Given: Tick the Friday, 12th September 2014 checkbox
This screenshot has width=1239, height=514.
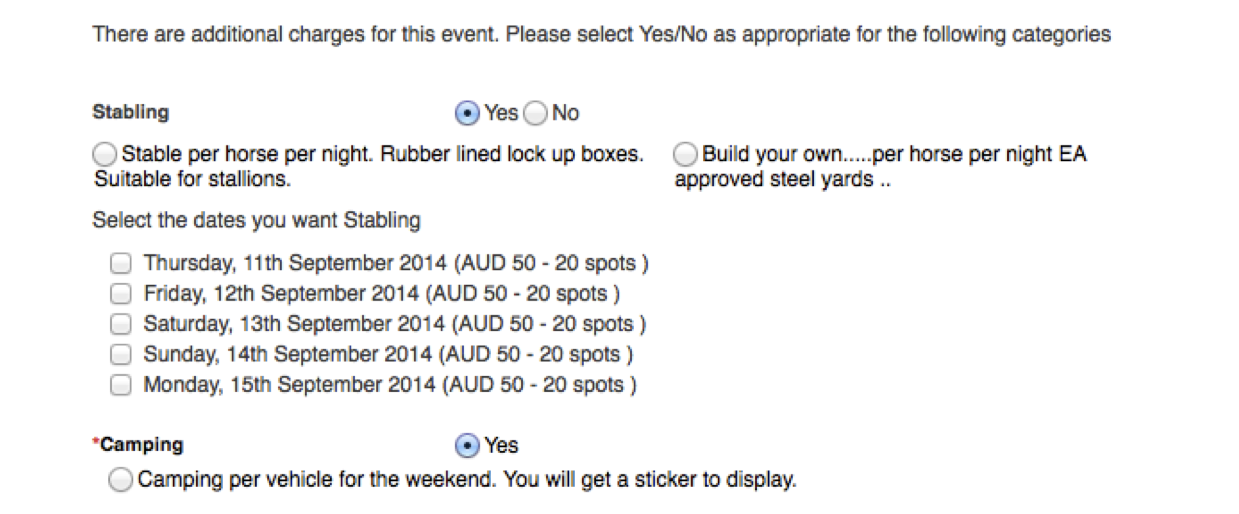Looking at the screenshot, I should click(121, 294).
